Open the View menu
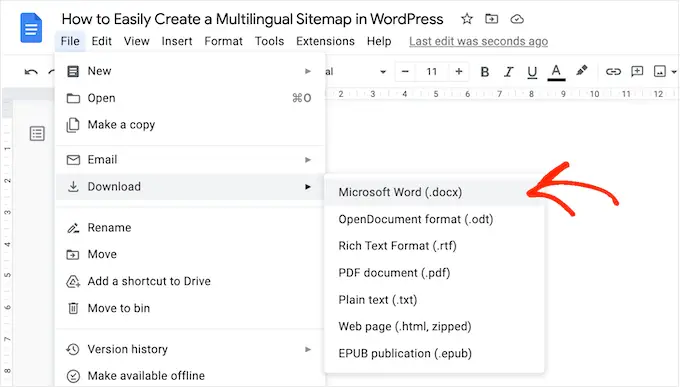 coord(137,41)
